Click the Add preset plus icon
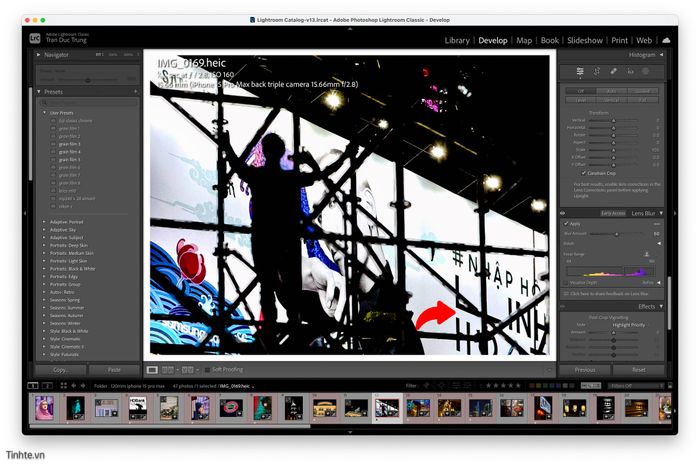The image size is (700, 464). pos(136,92)
